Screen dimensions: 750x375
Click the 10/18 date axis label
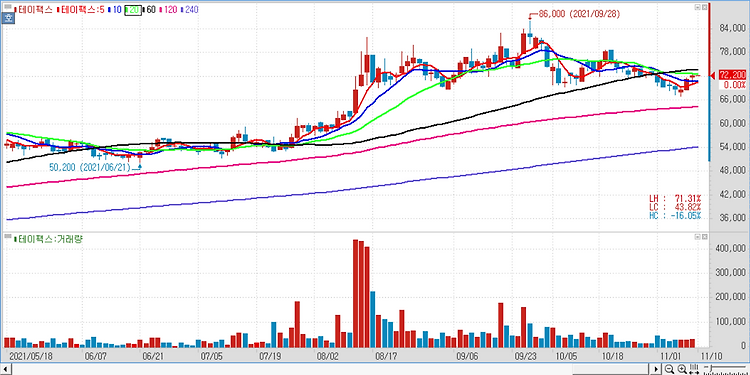pos(613,356)
